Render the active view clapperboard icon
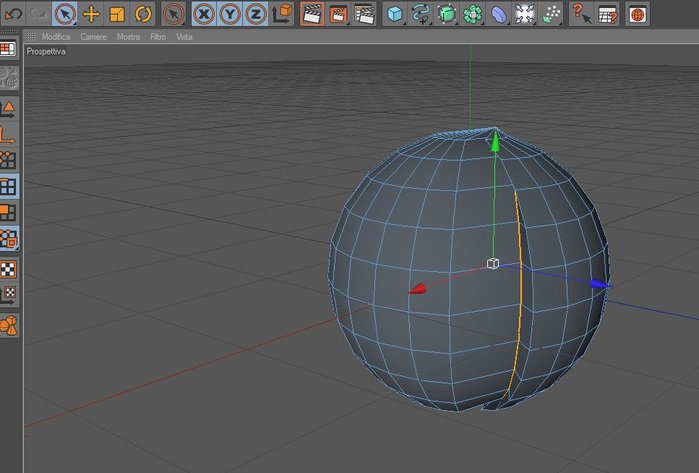The image size is (699, 473). [x=312, y=14]
